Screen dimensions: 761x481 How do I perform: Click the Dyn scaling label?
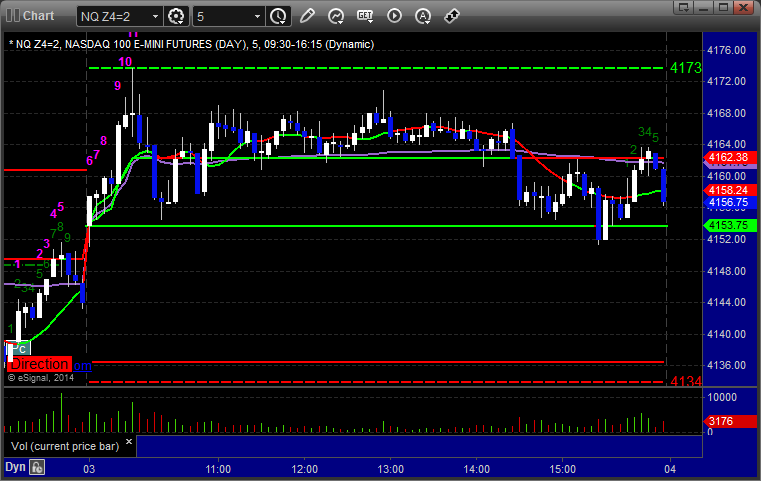(16, 467)
